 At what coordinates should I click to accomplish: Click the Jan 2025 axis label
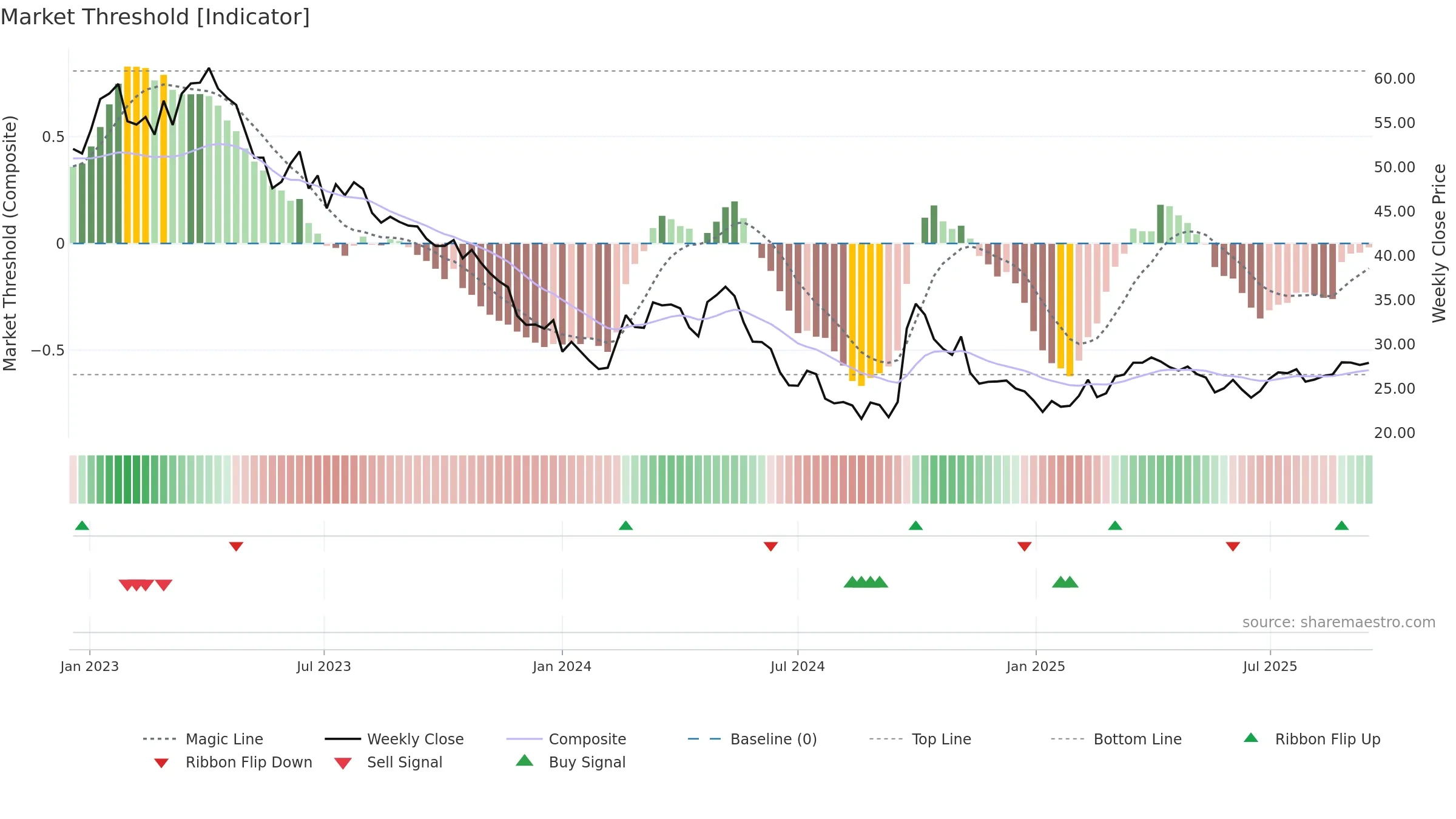pyautogui.click(x=1036, y=666)
